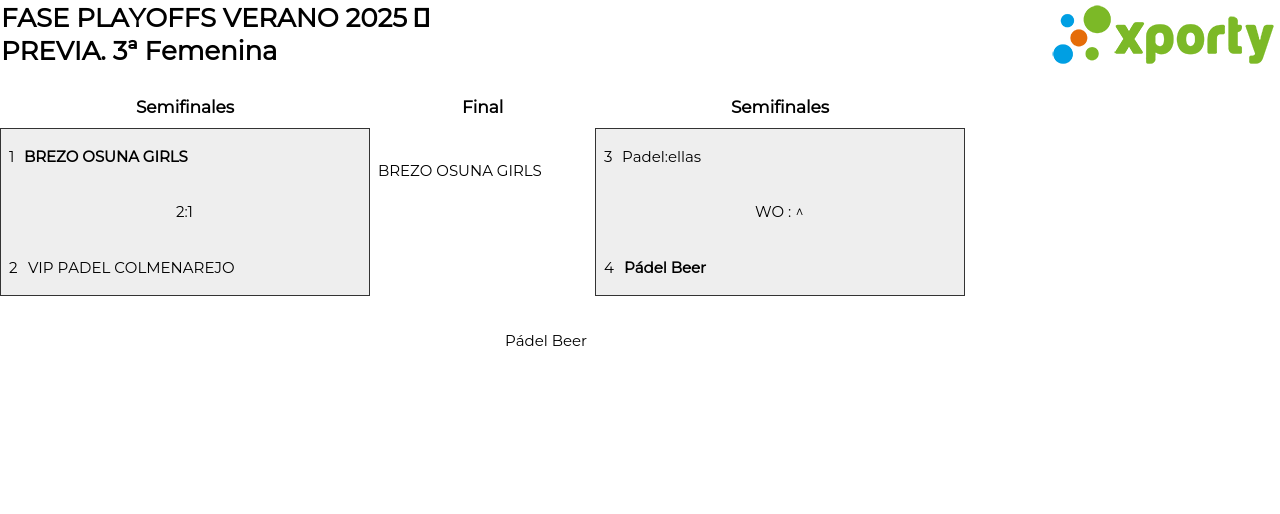Click seed number 2 beside VIP PADEL COLMENAREJO
The height and width of the screenshot is (514, 1280).
[13, 268]
